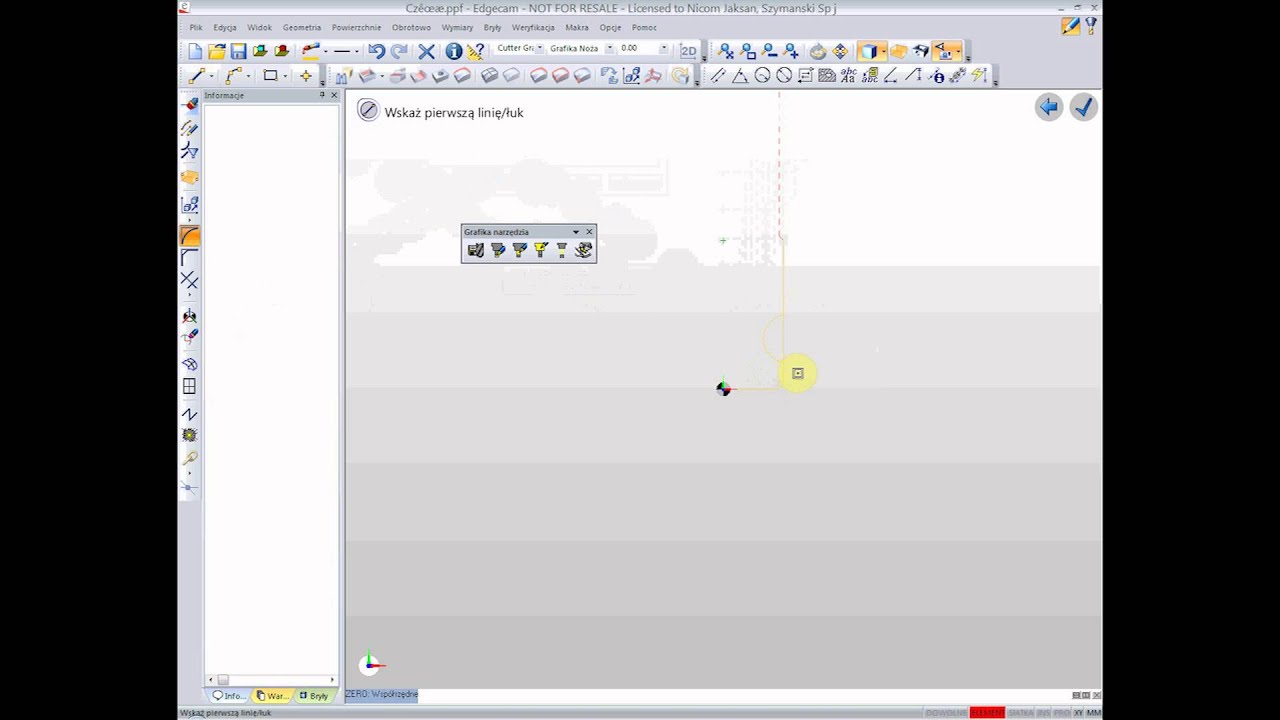
Task: Select the Rectangle tool
Action: coord(270,76)
